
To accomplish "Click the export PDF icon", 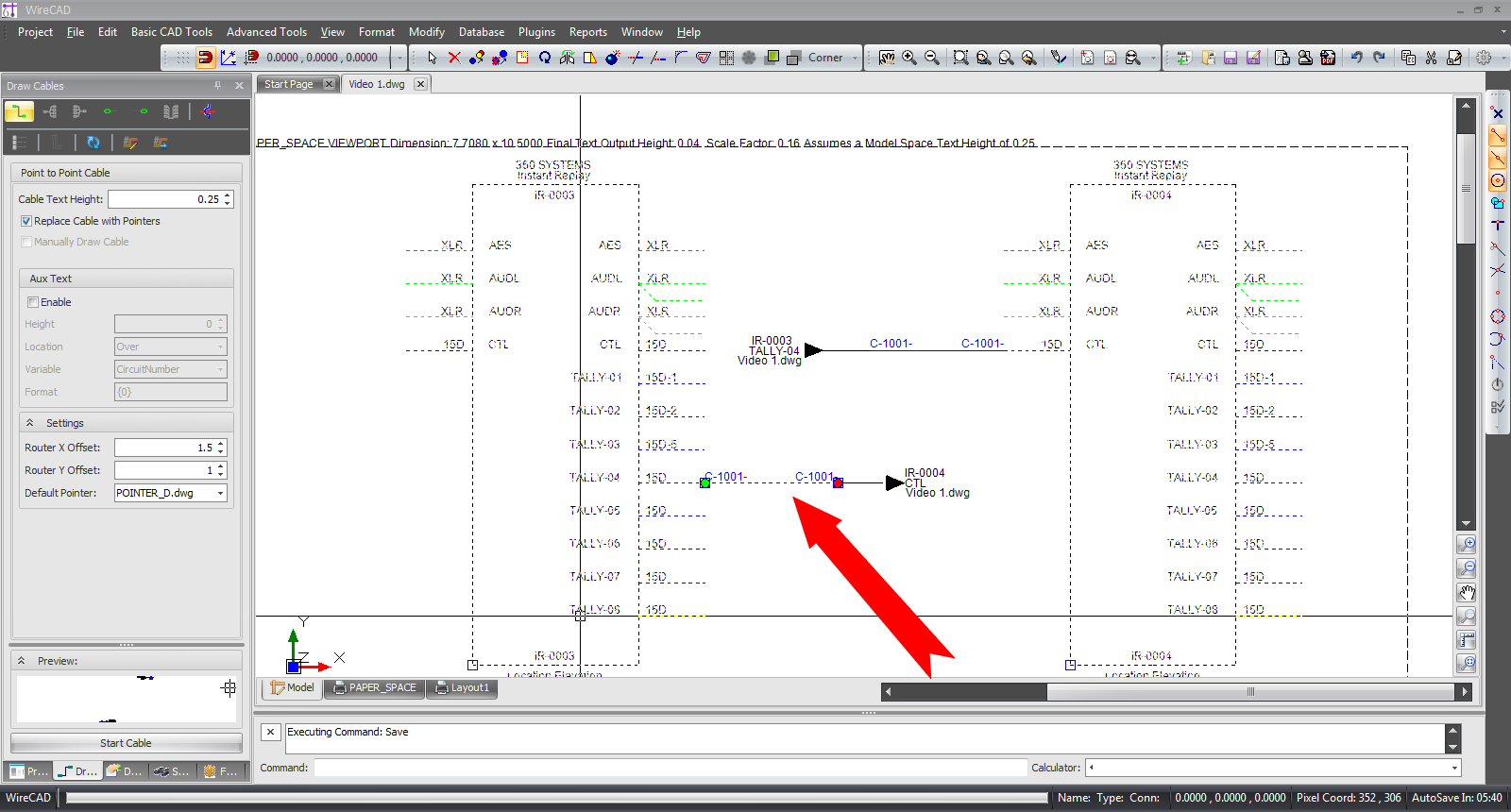I will point(1328,58).
